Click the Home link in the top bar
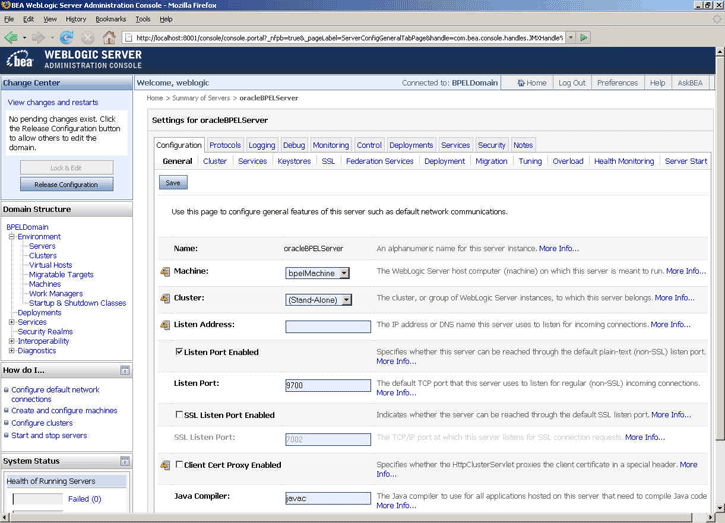725x523 pixels. point(532,83)
